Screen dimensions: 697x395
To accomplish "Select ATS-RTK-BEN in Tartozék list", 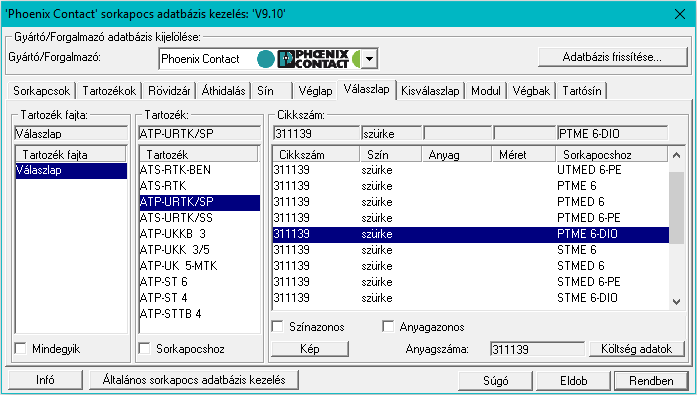I will coord(200,170).
